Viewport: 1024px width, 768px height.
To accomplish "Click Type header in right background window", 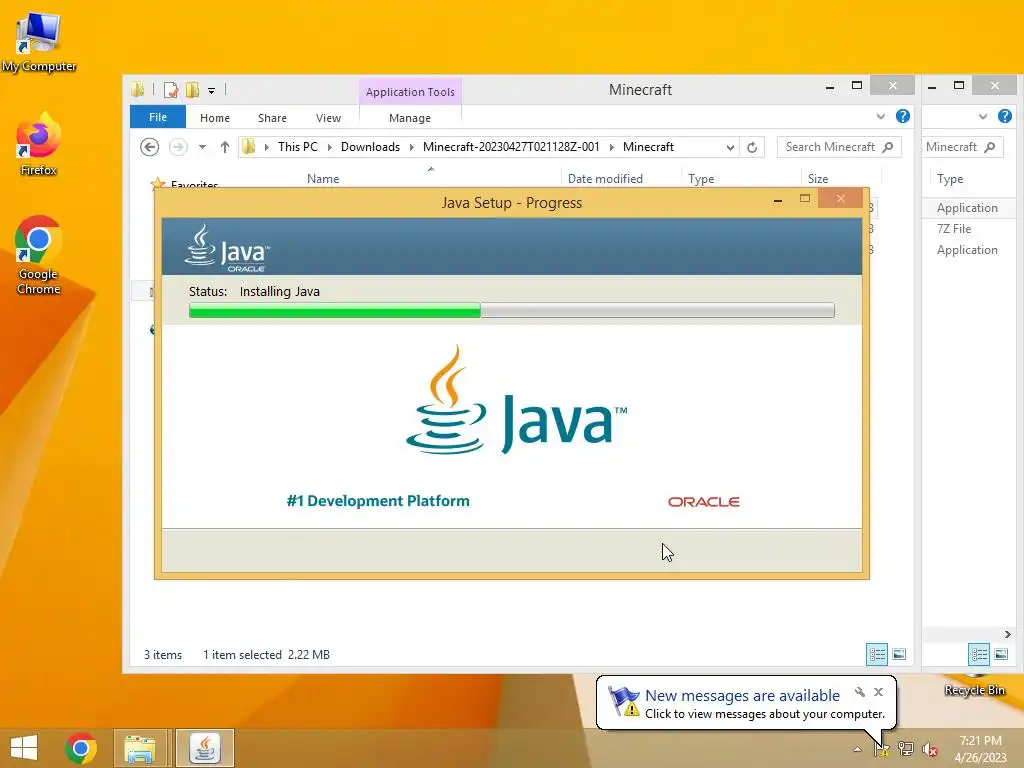I will pyautogui.click(x=950, y=179).
